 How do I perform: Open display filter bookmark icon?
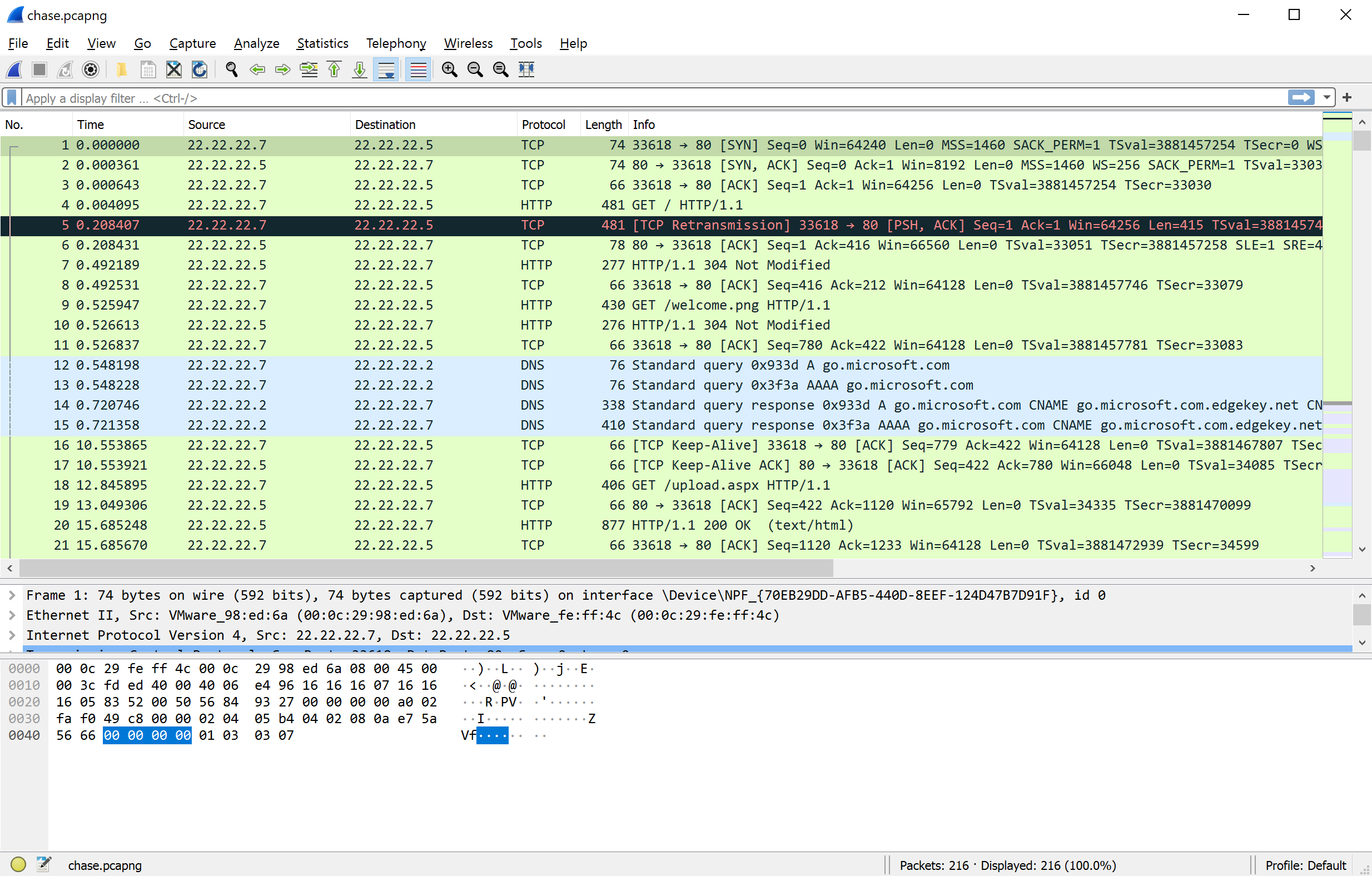[x=11, y=98]
